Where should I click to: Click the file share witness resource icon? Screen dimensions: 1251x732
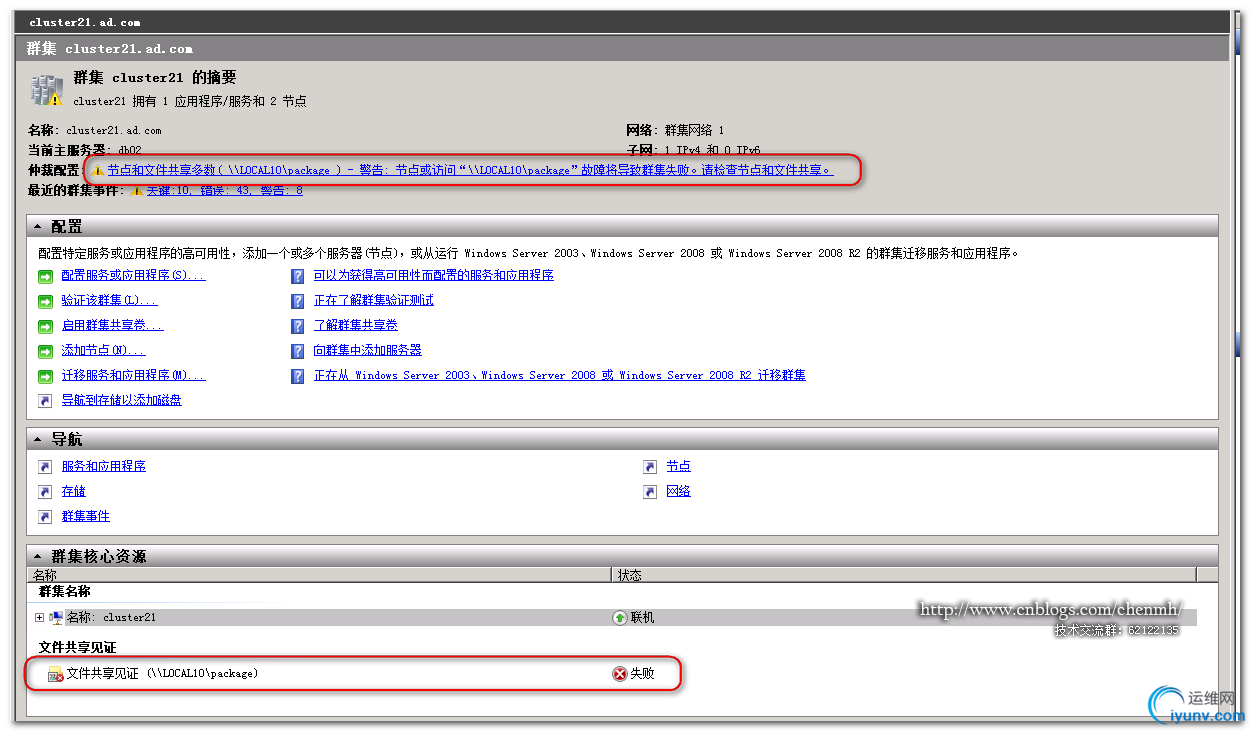pos(55,675)
